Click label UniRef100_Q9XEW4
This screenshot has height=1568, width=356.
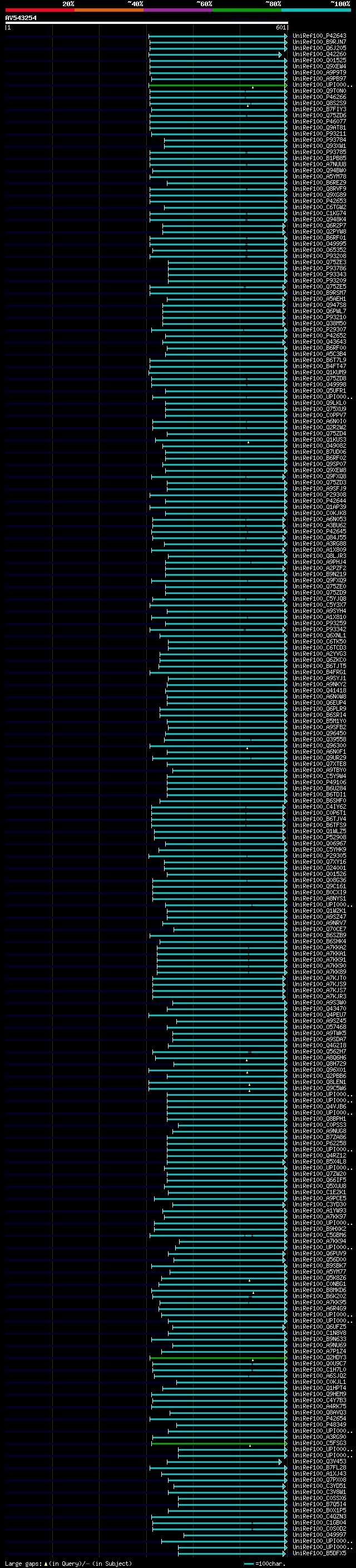[x=319, y=66]
